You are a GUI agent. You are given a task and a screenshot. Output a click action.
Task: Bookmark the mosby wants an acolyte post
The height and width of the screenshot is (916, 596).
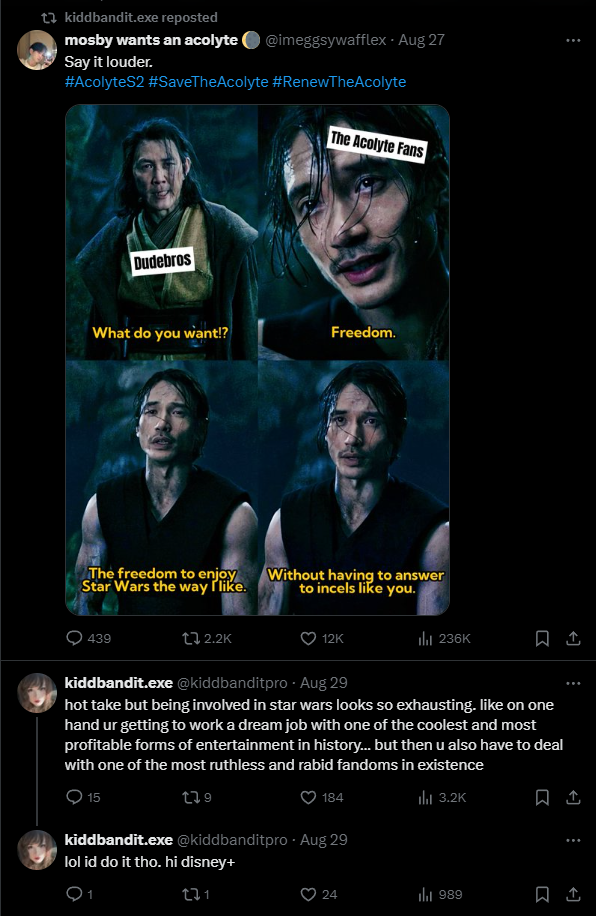(x=542, y=638)
